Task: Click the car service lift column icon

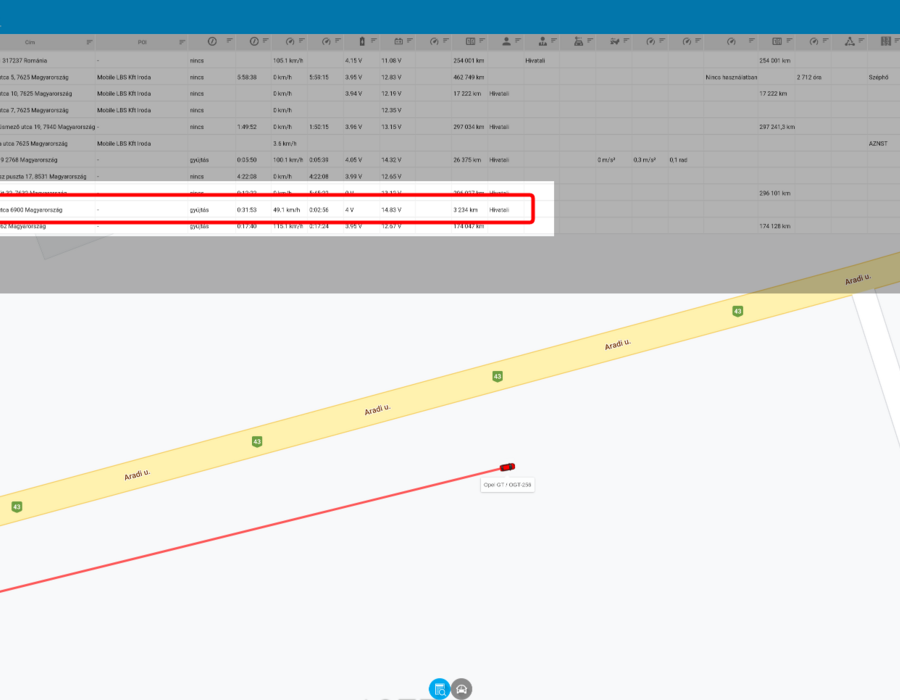Action: [578, 41]
